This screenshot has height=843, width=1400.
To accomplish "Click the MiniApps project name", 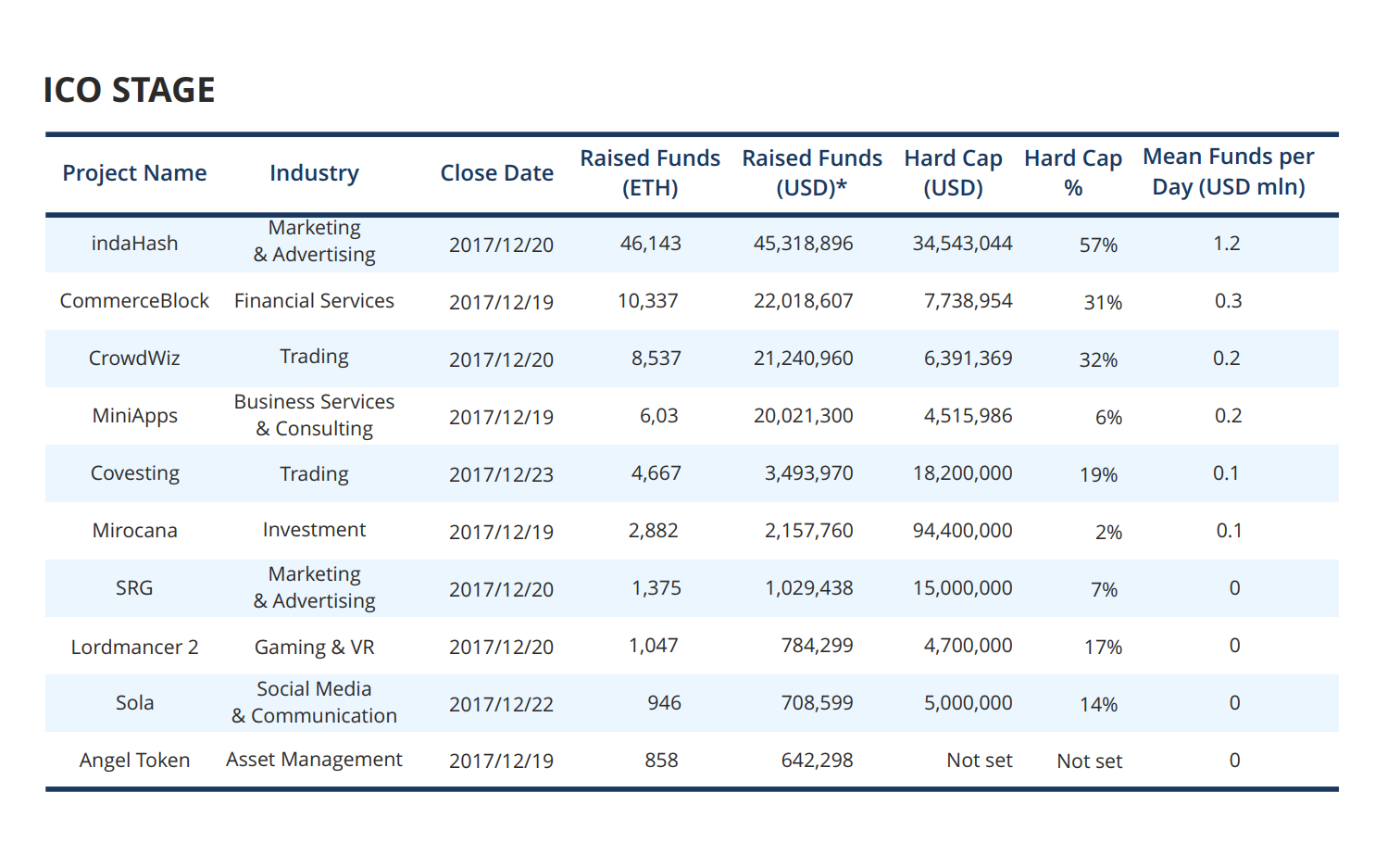I will (134, 416).
